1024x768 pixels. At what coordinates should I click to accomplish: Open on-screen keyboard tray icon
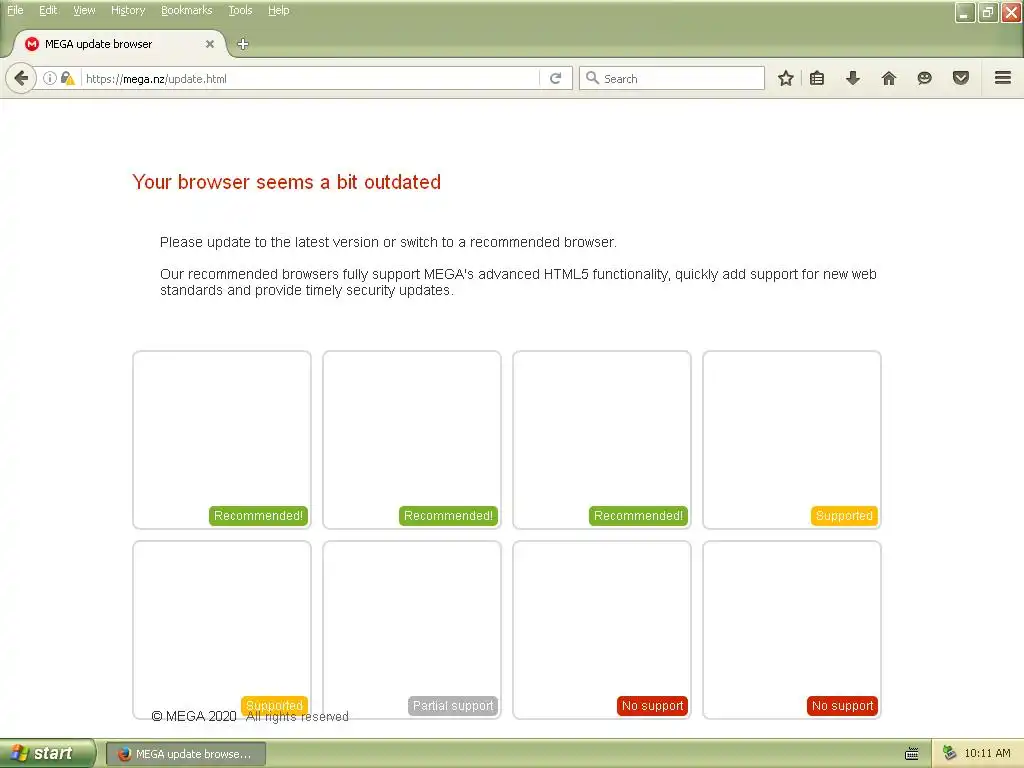click(x=912, y=754)
